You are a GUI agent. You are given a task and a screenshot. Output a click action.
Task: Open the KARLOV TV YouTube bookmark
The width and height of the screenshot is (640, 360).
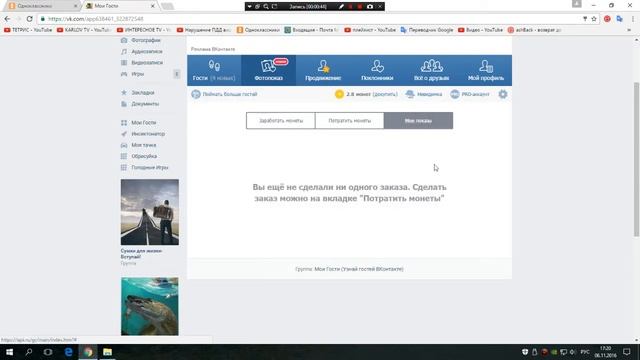tap(84, 30)
